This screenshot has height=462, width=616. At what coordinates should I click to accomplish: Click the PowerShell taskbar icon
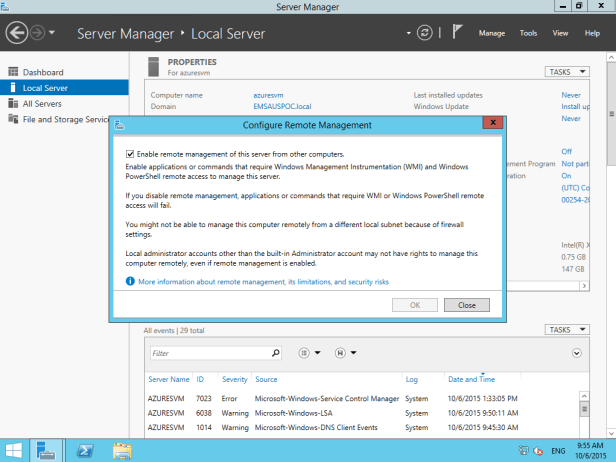[x=86, y=450]
